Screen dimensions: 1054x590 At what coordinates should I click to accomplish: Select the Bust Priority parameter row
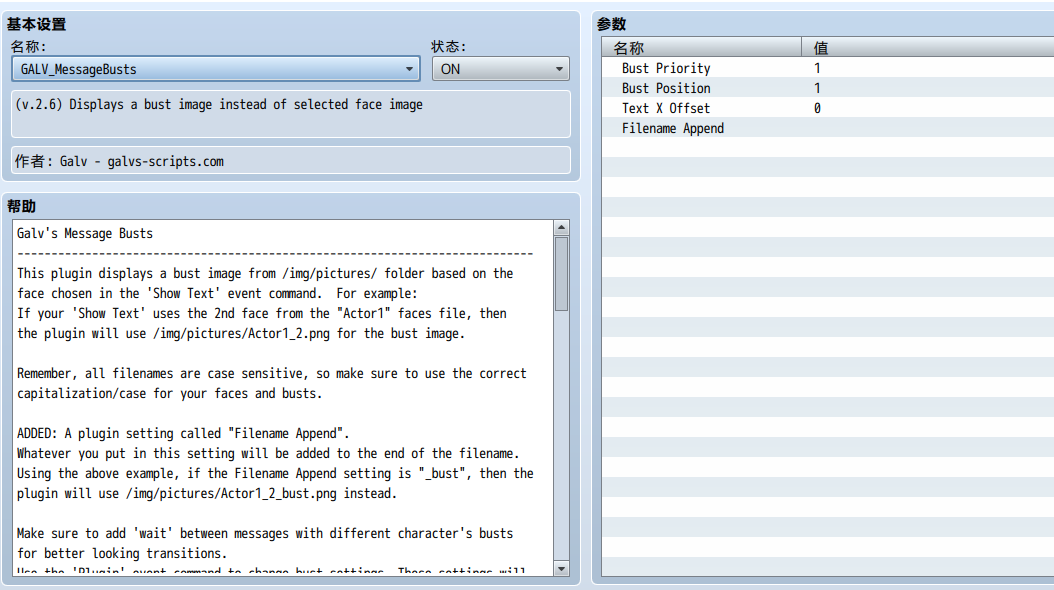tap(827, 68)
